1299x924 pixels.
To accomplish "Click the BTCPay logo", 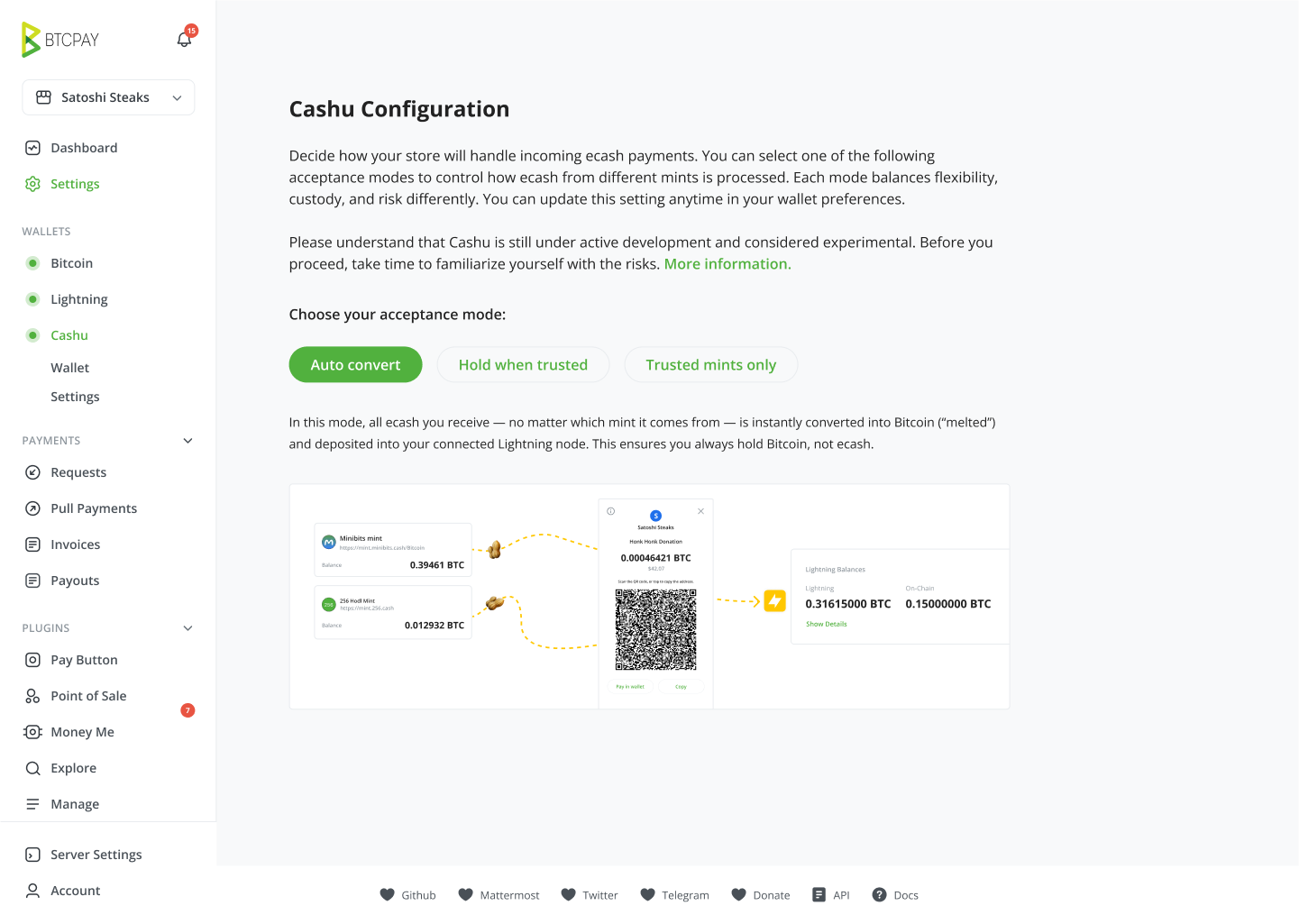I will 60,40.
